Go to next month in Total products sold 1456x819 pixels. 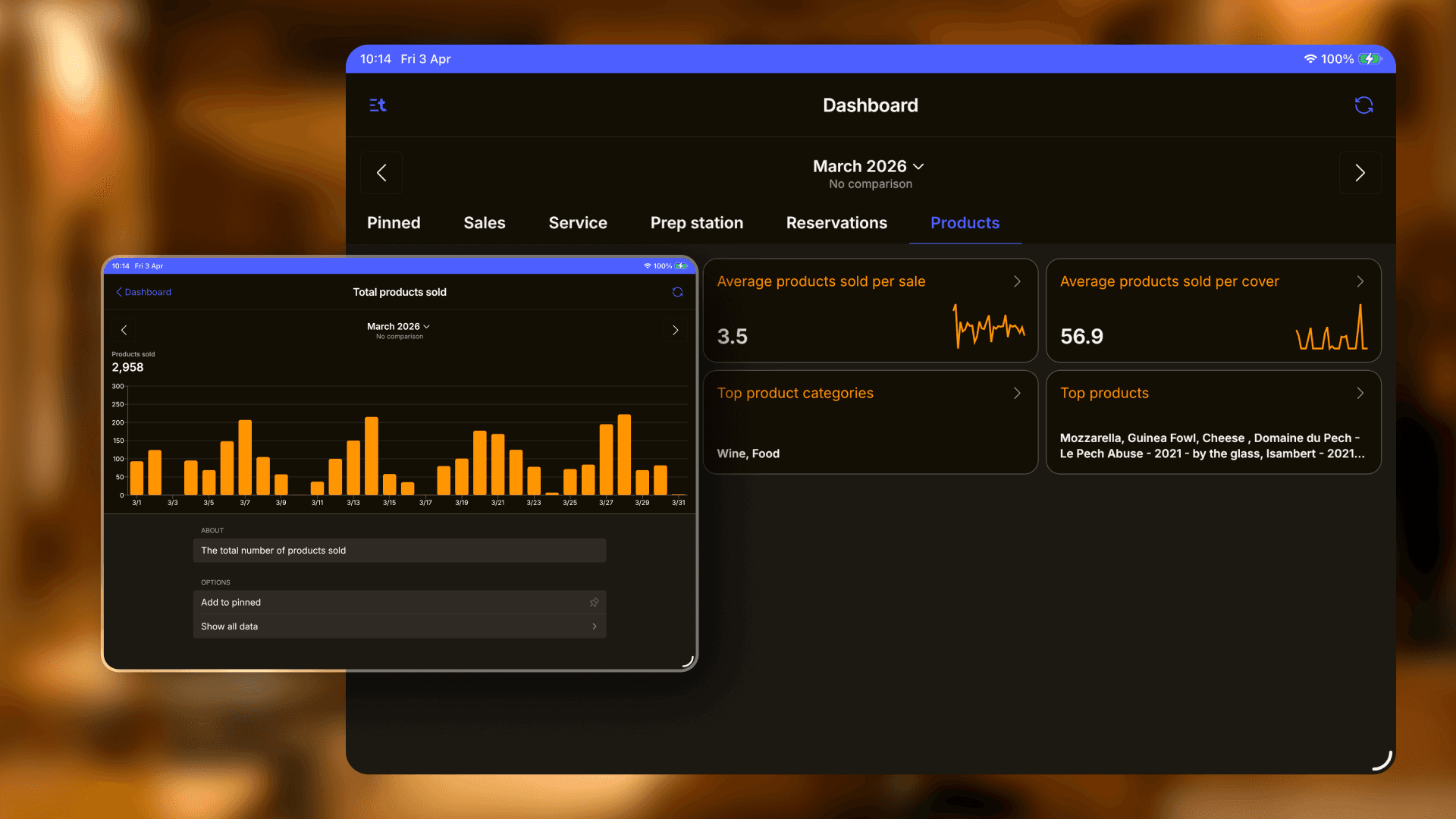(675, 330)
